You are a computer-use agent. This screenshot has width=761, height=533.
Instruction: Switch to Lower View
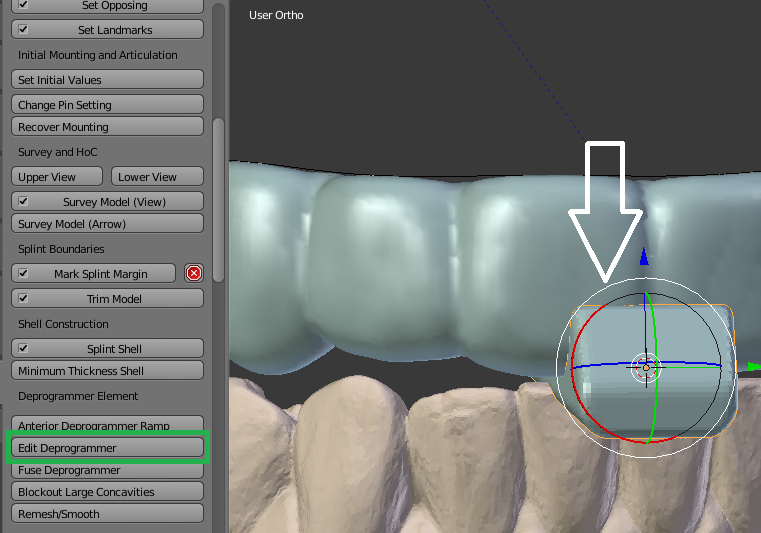click(157, 177)
